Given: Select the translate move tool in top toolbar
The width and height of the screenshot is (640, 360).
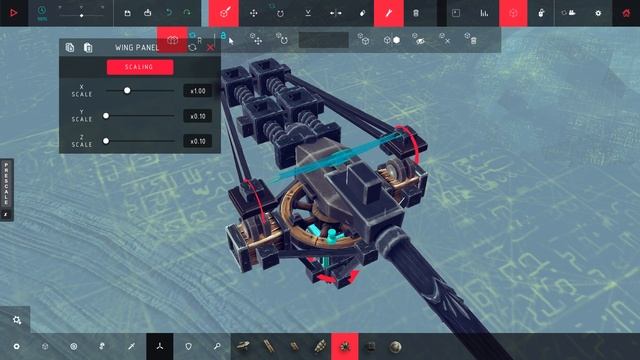Looking at the screenshot, I should point(253,13).
